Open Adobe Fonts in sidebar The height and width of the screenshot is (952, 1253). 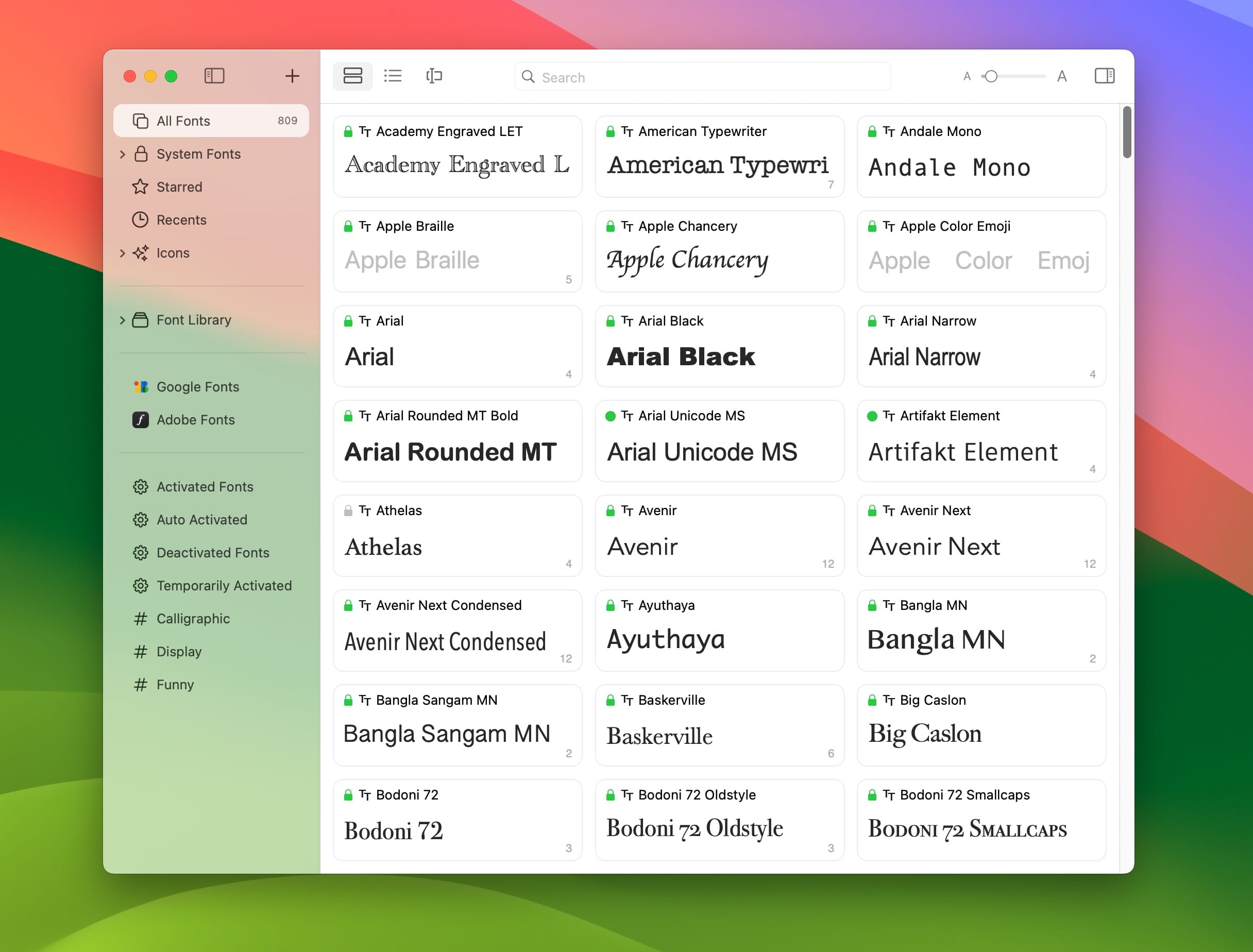(x=195, y=420)
